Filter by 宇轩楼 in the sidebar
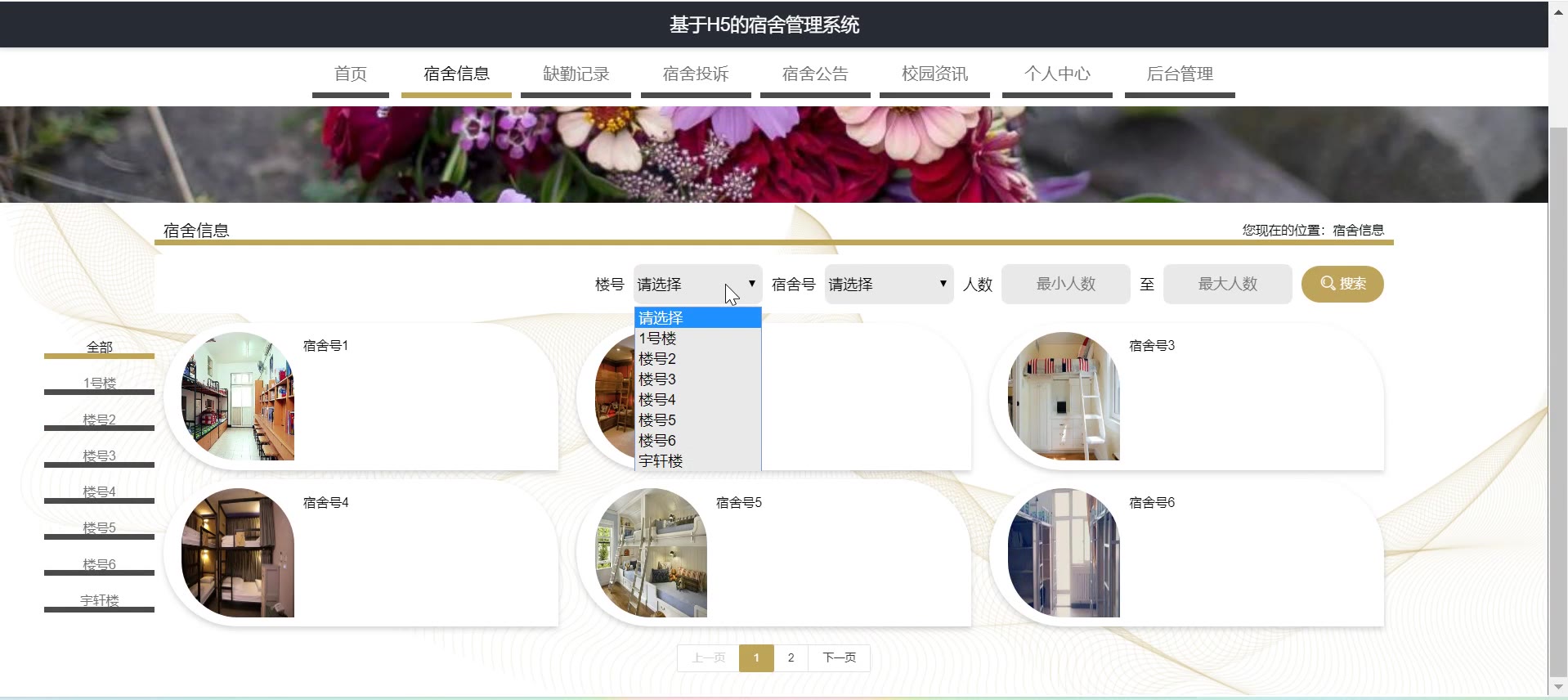This screenshot has height=700, width=1568. point(99,601)
